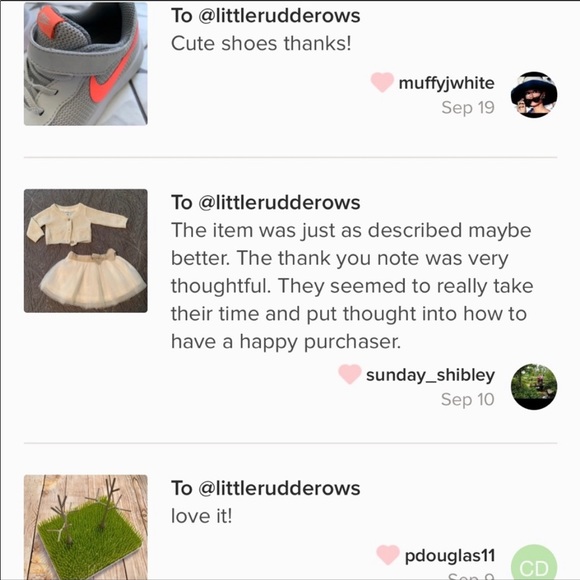Select the long 'item was just as described' review
This screenshot has width=580, height=580.
coord(352,286)
